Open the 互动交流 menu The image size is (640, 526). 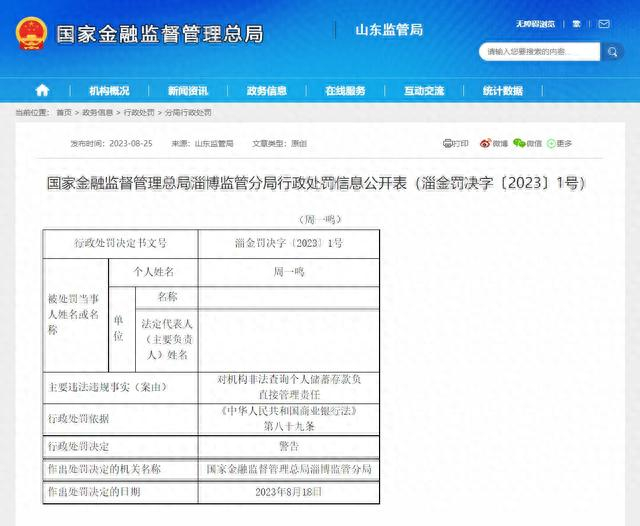pos(424,91)
